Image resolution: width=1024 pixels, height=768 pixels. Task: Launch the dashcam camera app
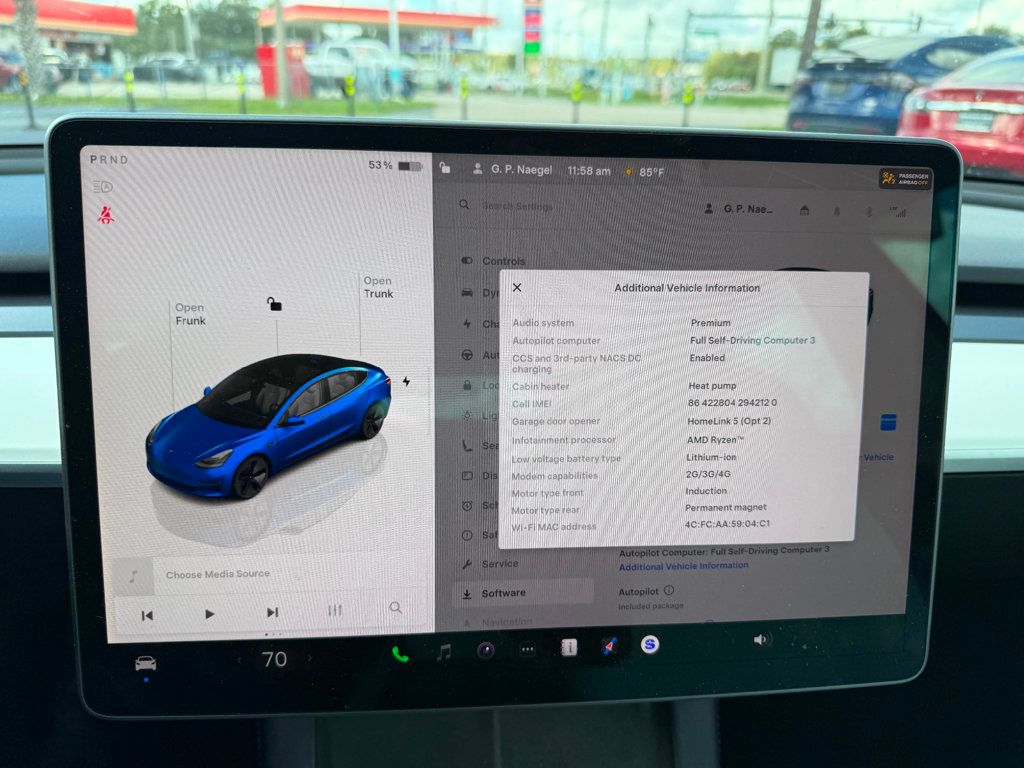tap(485, 650)
